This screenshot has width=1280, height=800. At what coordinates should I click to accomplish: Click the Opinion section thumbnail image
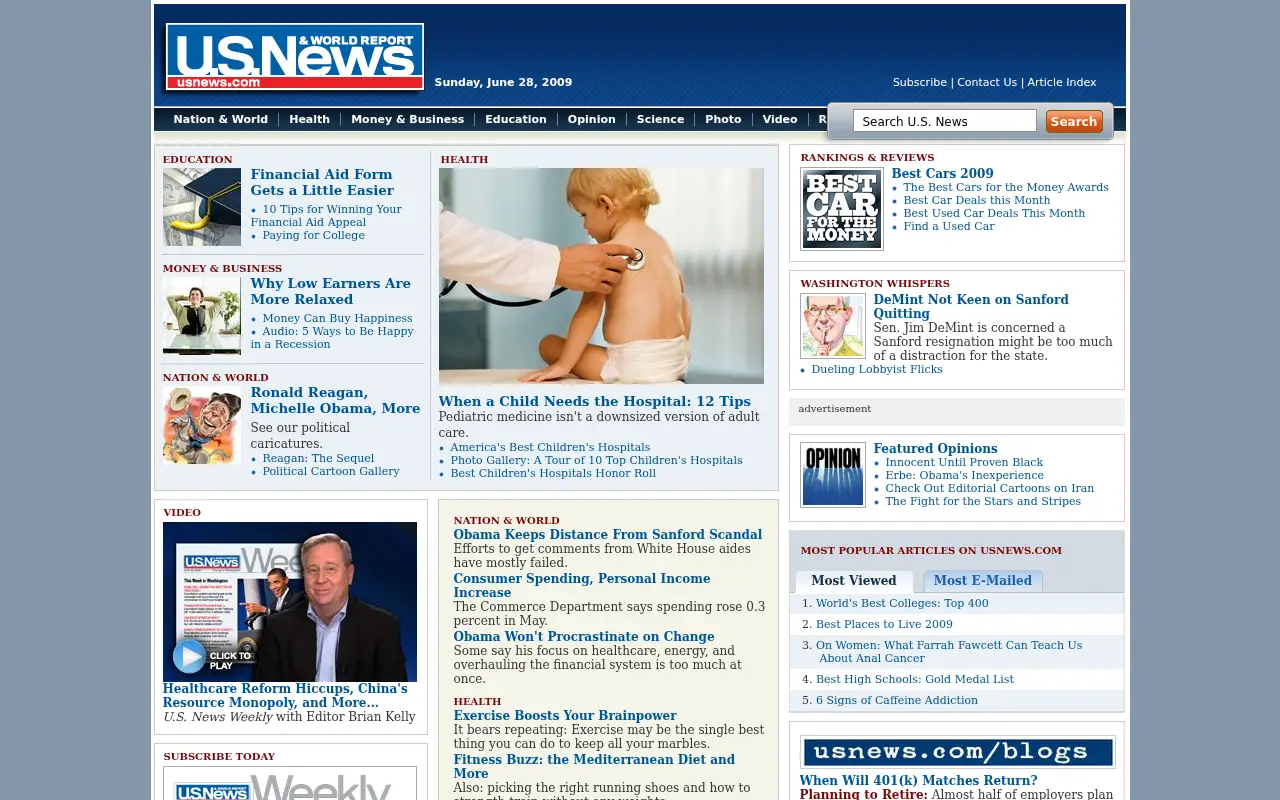(832, 474)
